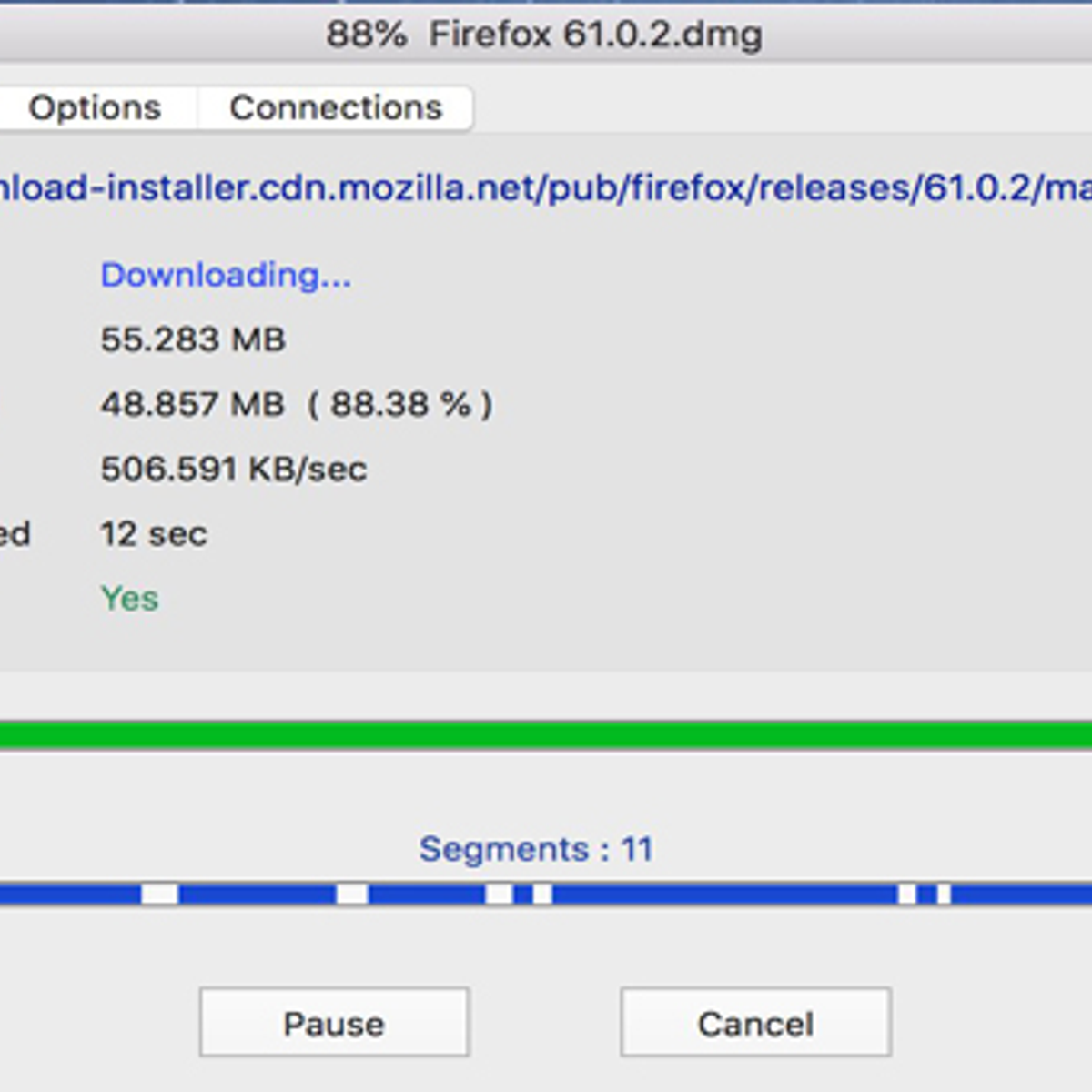The image size is (1092, 1092).
Task: Click the blue segments progress bar
Action: (728, 894)
